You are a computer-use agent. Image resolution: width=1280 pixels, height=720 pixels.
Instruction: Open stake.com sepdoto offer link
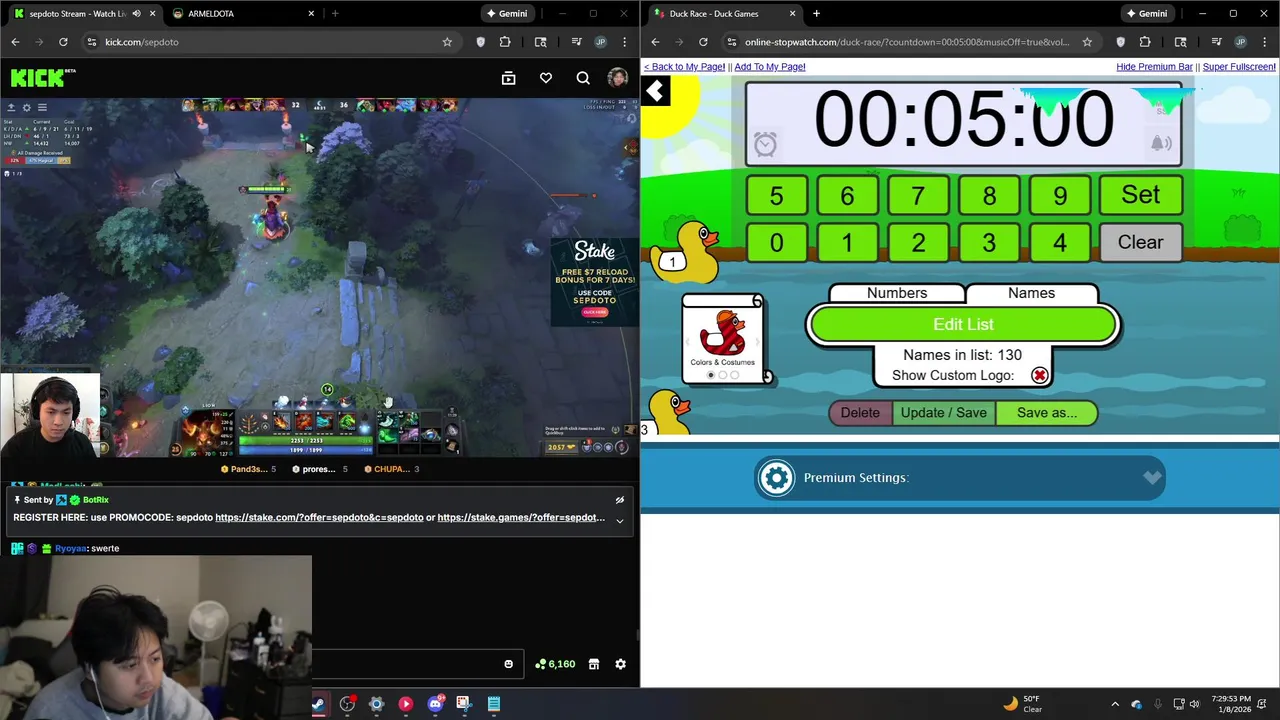[319, 518]
